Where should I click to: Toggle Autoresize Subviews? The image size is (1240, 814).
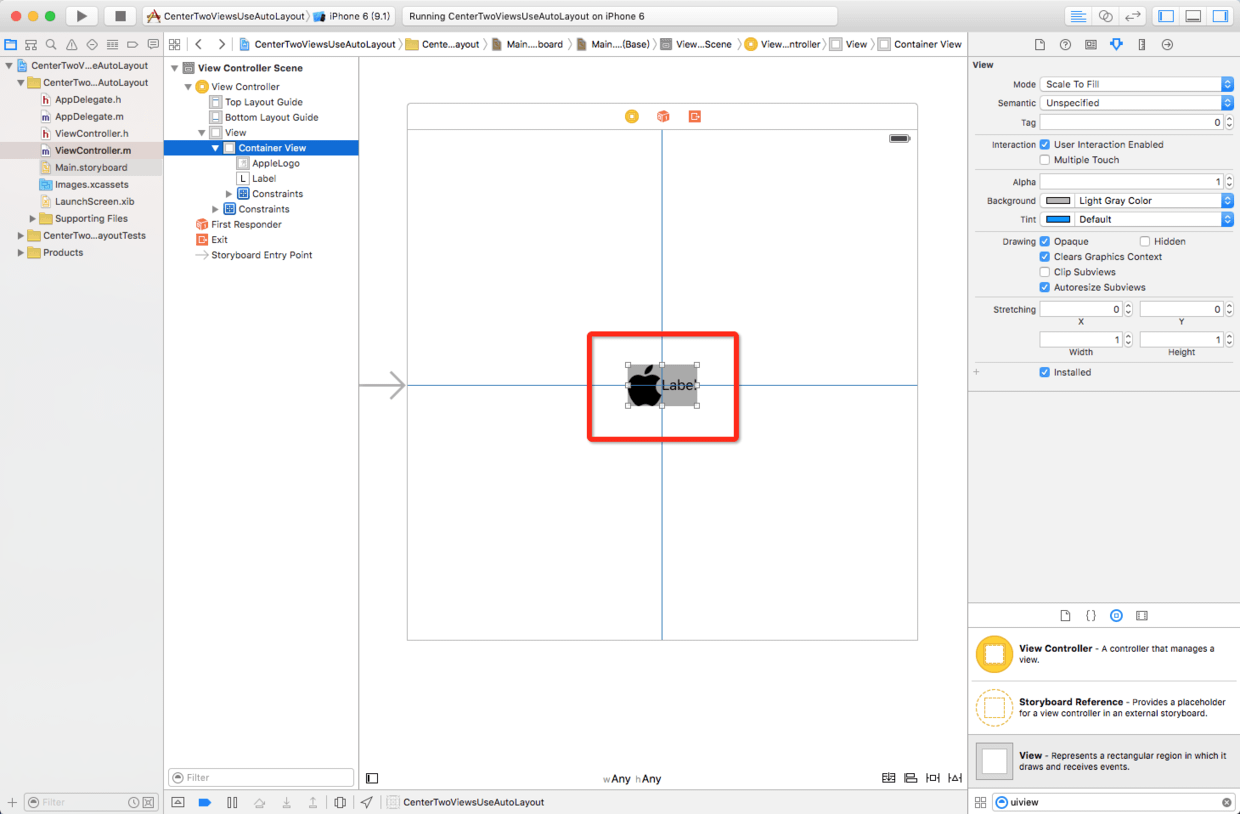tap(1045, 288)
